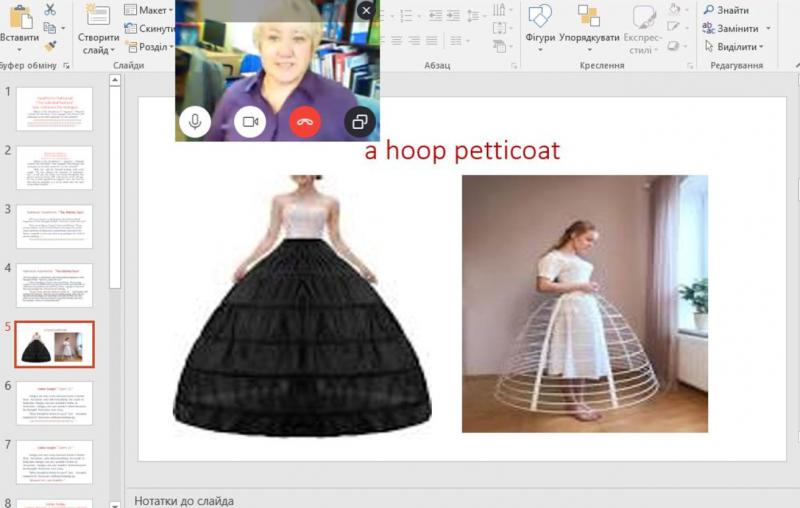Close the video call overlay
The width and height of the screenshot is (800, 508).
pyautogui.click(x=366, y=10)
